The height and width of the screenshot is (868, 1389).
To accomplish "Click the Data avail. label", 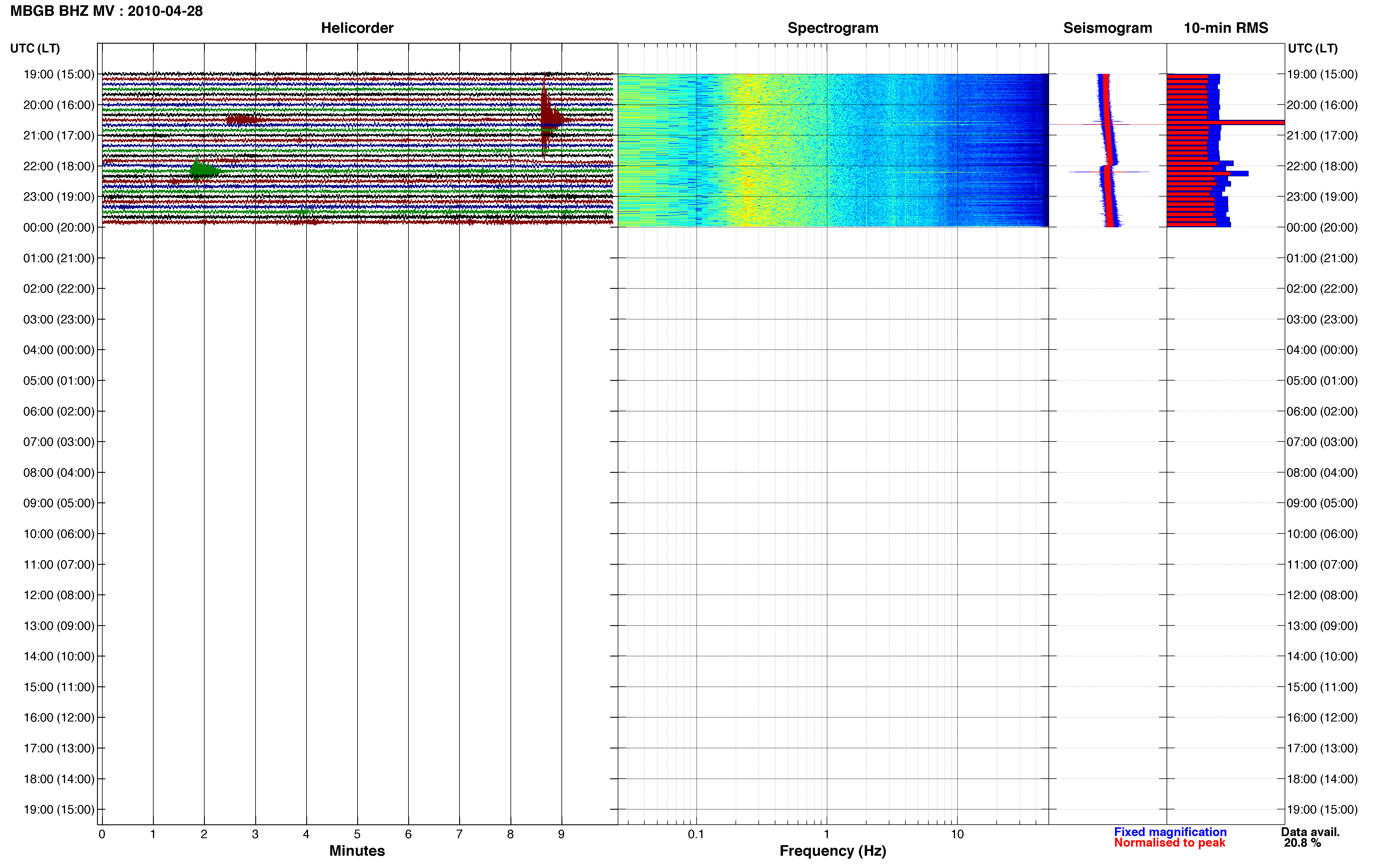I will 1310,832.
